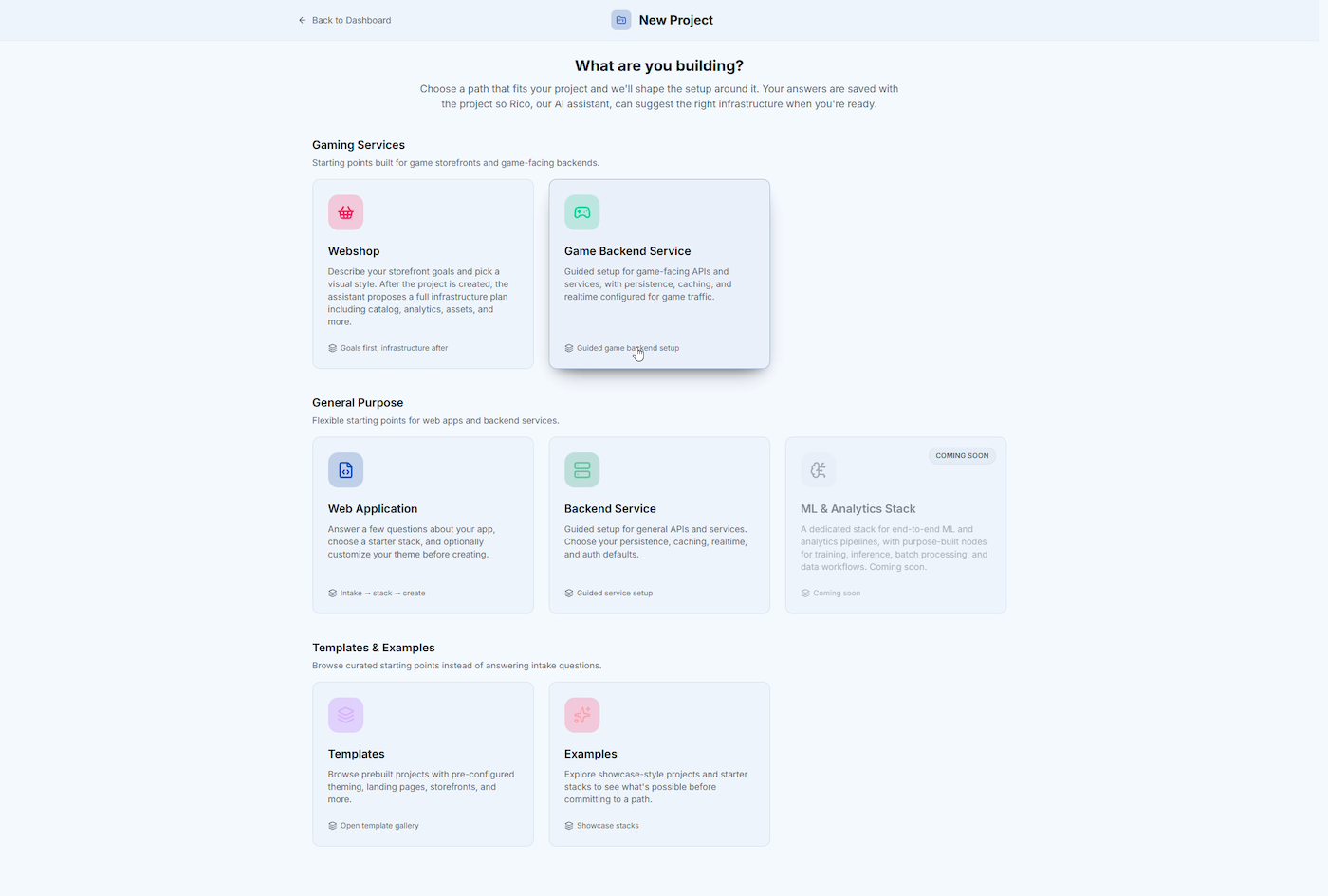Click the Web Application code file icon
Viewport: 1328px width, 896px height.
click(x=345, y=470)
